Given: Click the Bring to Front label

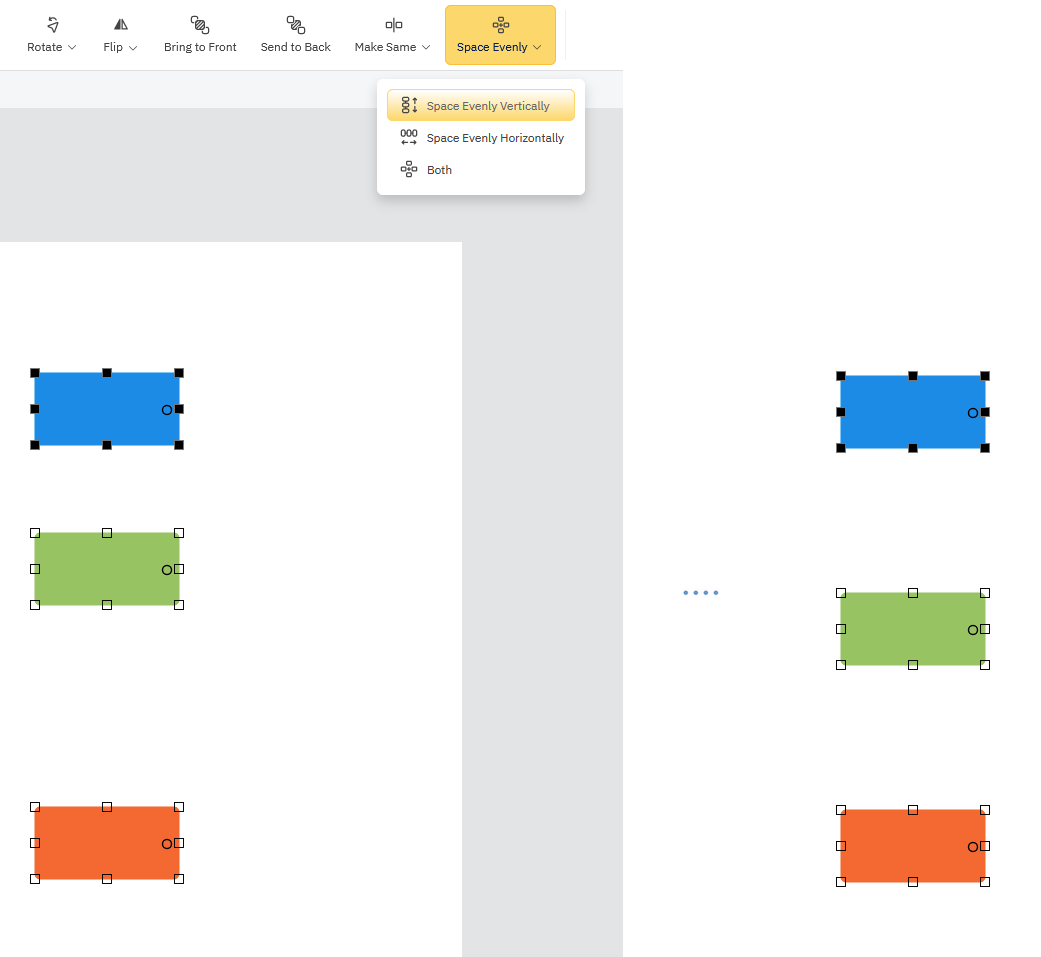Looking at the screenshot, I should (200, 47).
